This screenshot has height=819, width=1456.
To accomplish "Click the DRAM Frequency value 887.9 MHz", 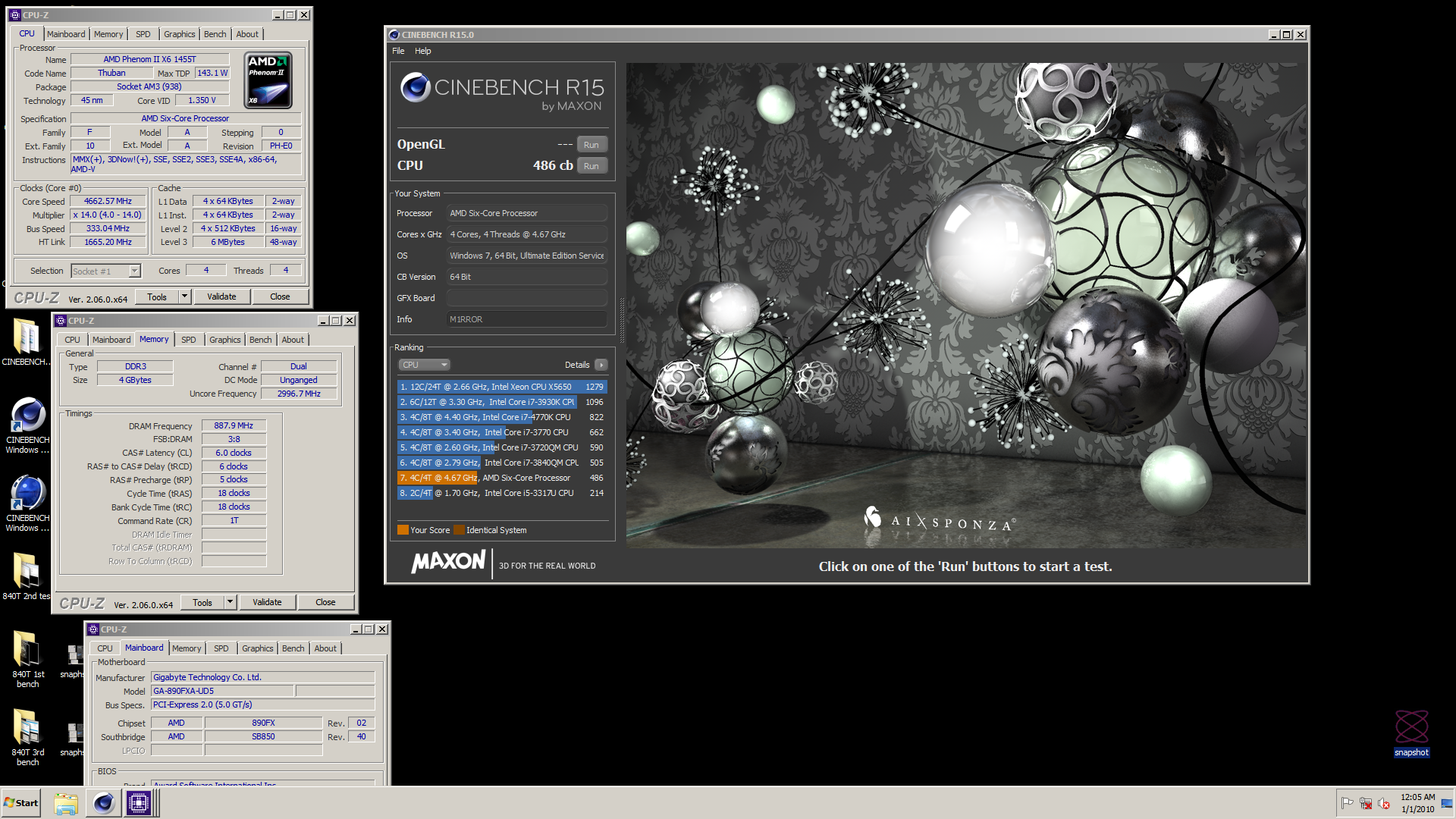I will point(234,425).
